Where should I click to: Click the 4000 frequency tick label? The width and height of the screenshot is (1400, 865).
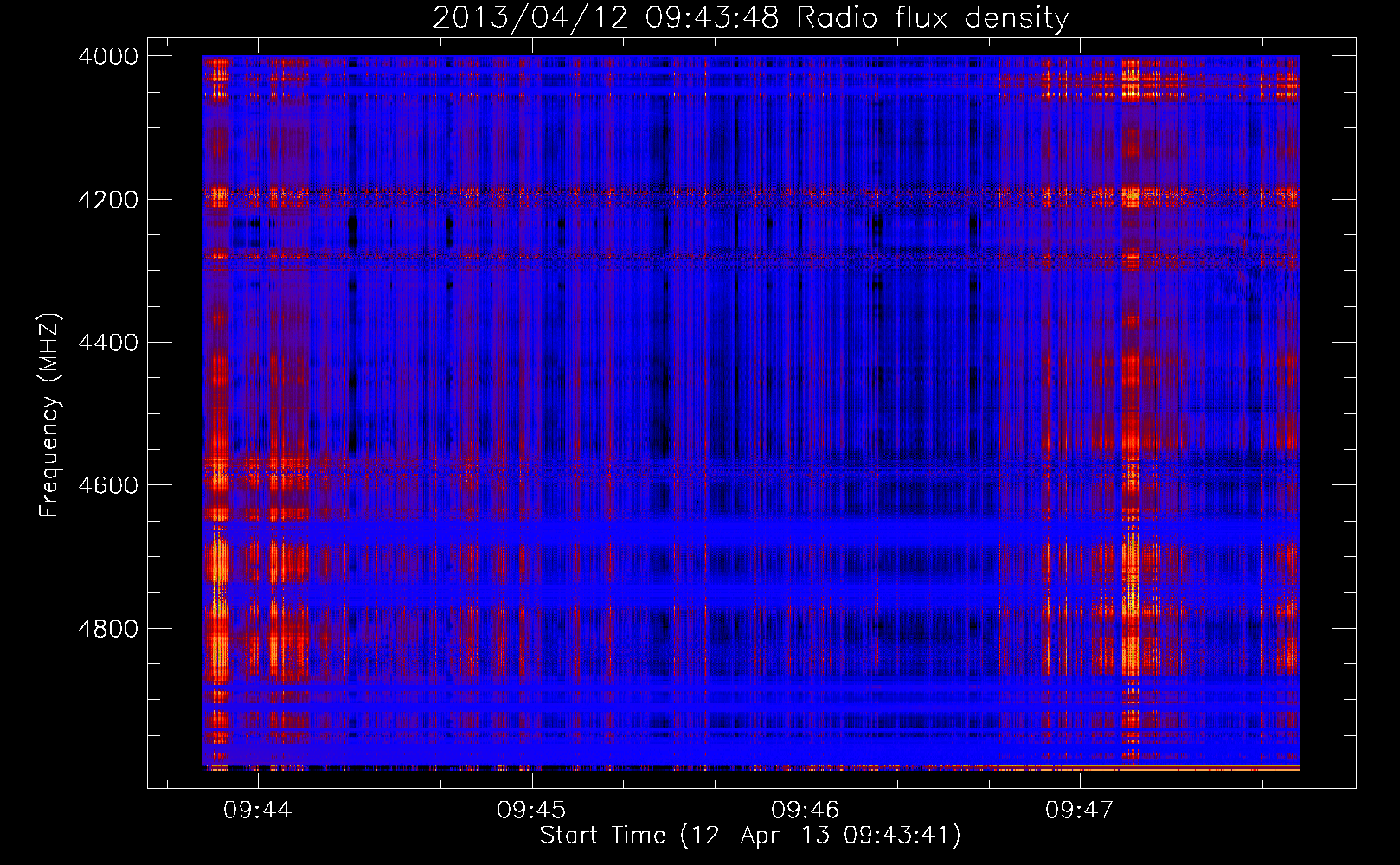tap(108, 56)
